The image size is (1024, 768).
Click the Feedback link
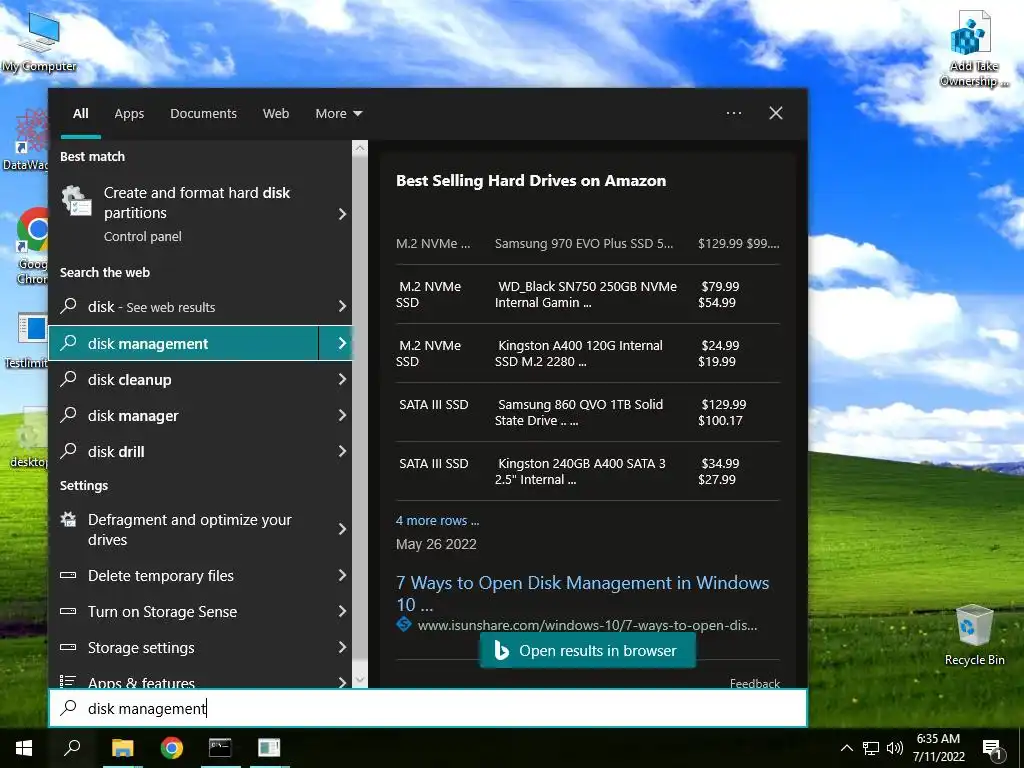click(x=755, y=683)
